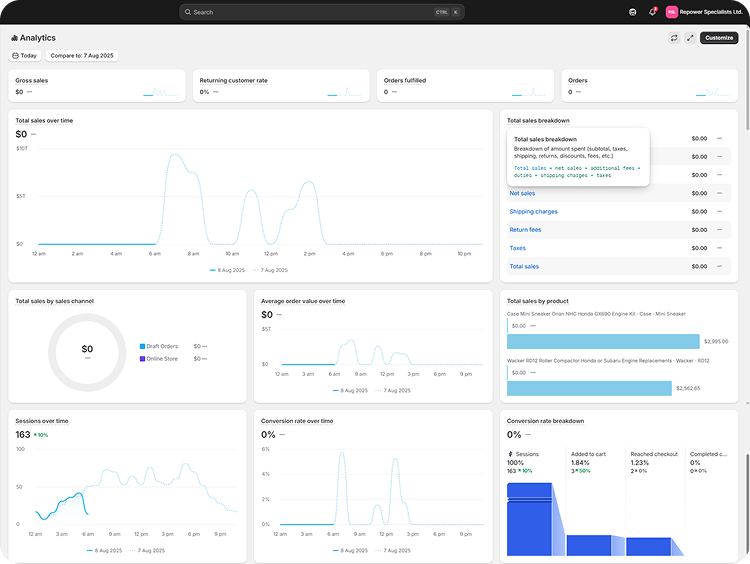Click the search magnifier icon
The height and width of the screenshot is (564, 750).
[188, 12]
